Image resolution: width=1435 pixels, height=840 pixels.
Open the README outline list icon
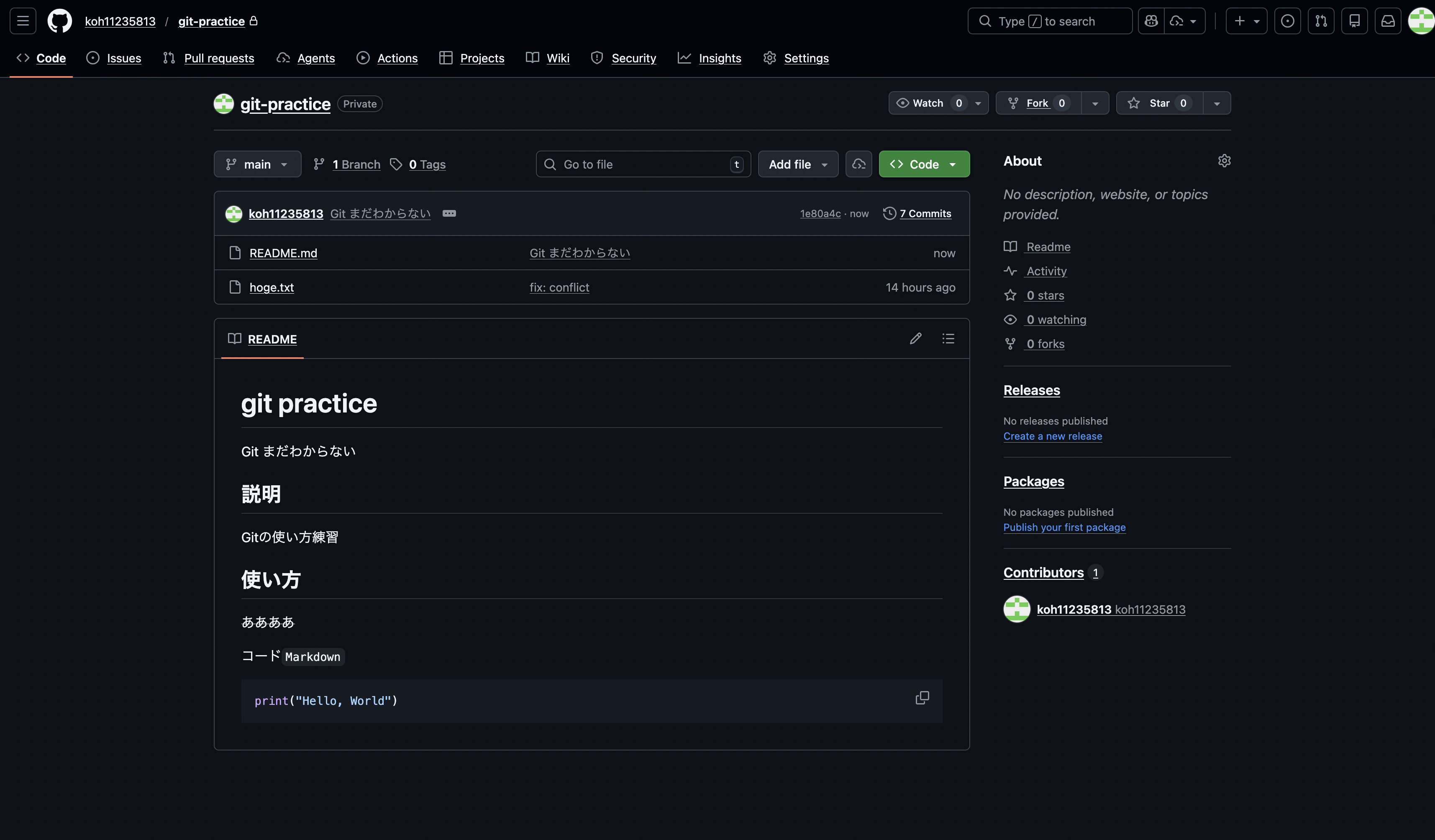point(948,338)
